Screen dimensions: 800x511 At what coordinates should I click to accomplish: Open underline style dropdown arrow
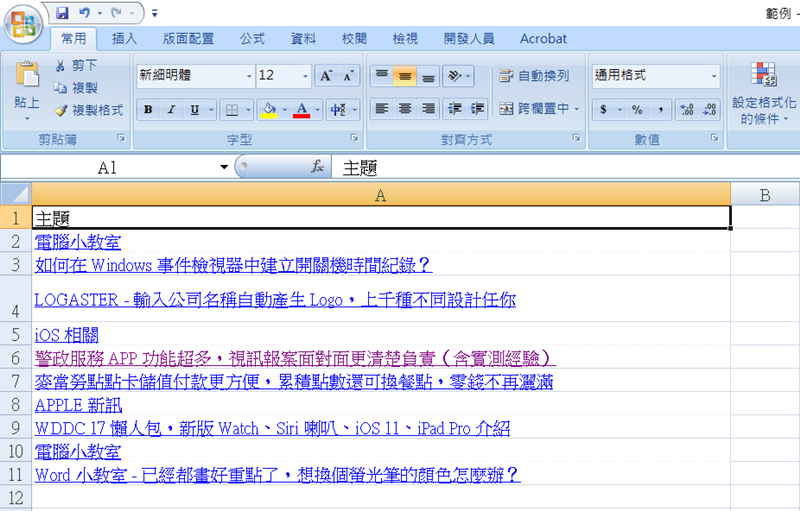point(210,110)
